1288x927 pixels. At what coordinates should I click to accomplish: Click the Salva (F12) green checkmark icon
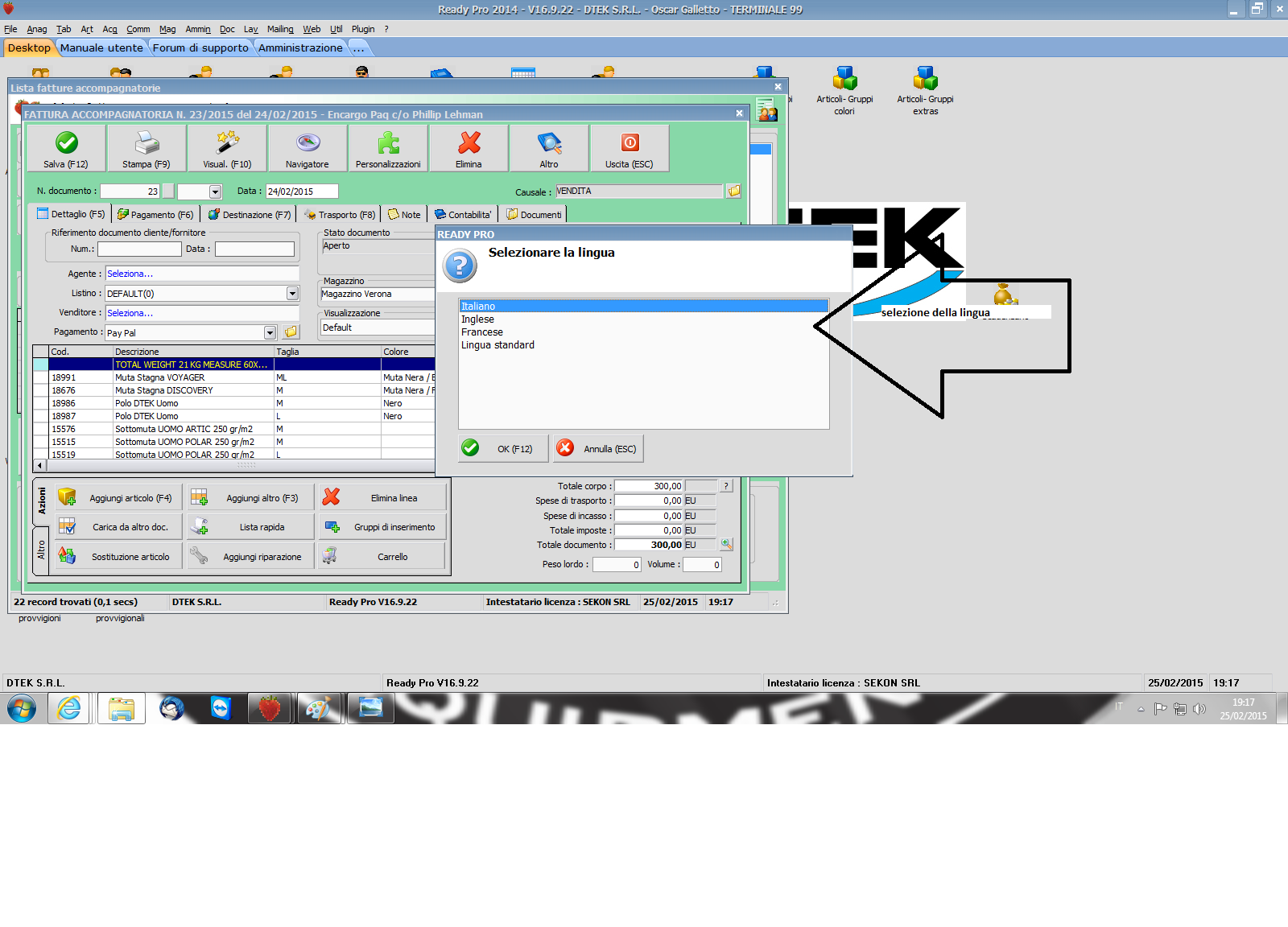click(67, 142)
